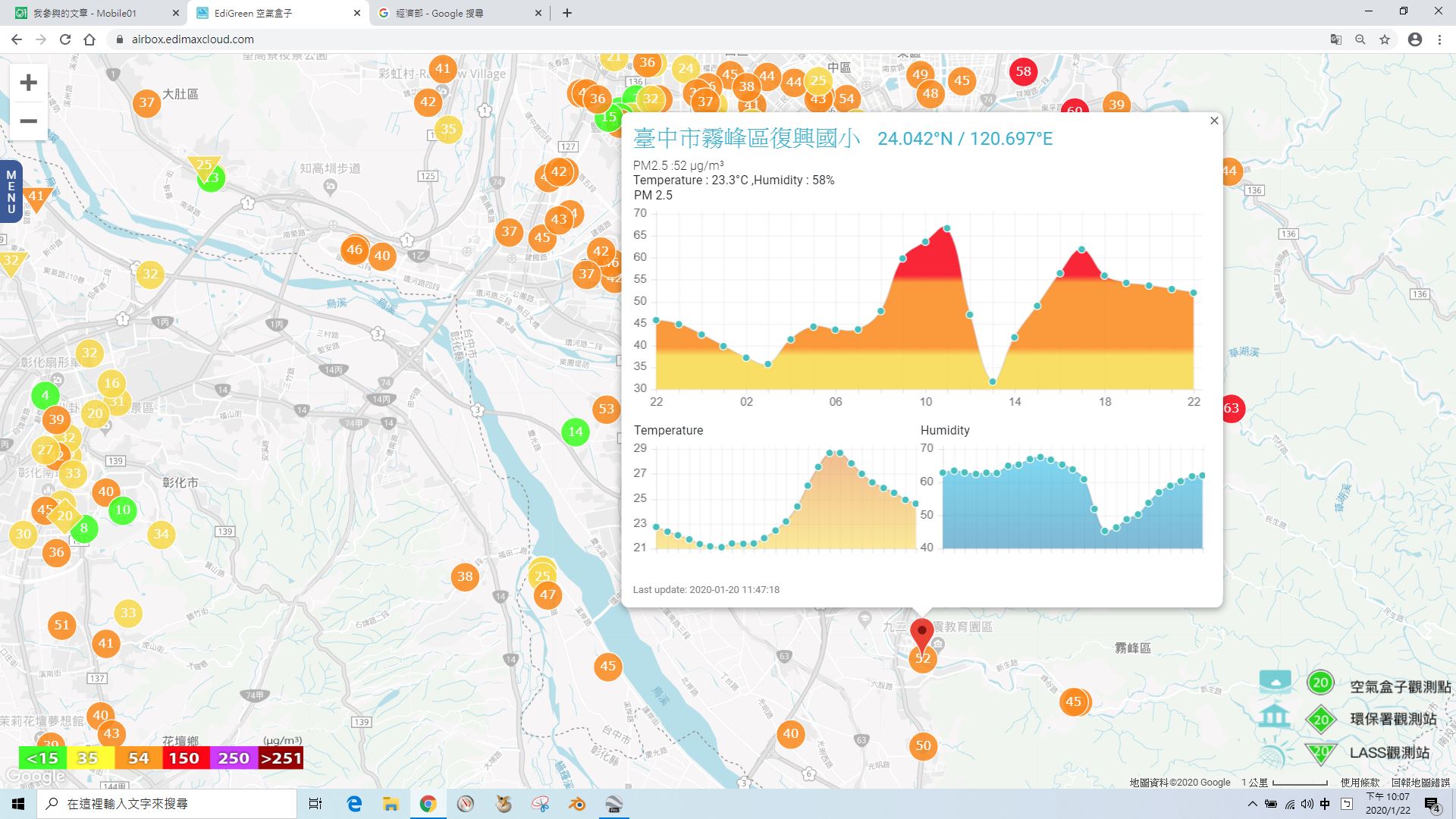Click the Windows Start button

tap(18, 804)
